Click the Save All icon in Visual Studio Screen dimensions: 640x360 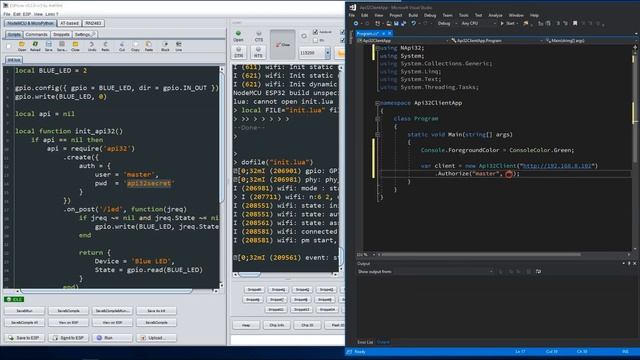click(x=403, y=24)
